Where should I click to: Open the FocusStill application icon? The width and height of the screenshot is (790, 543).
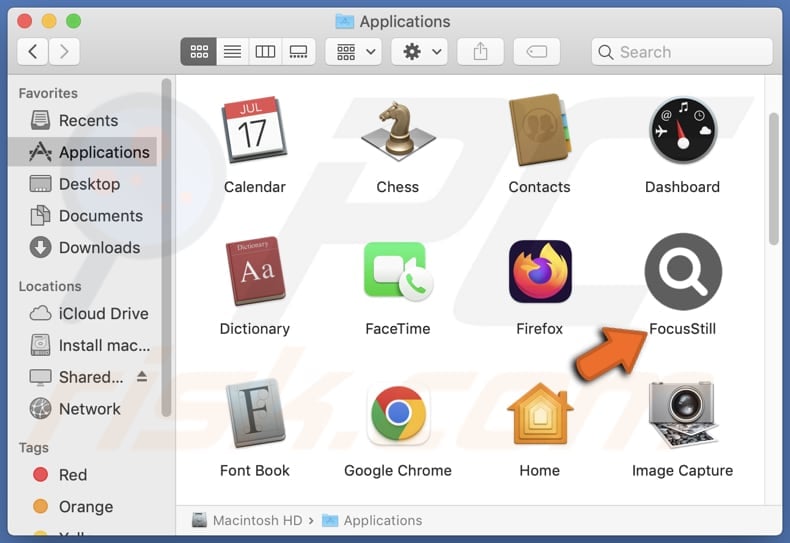[x=683, y=272]
